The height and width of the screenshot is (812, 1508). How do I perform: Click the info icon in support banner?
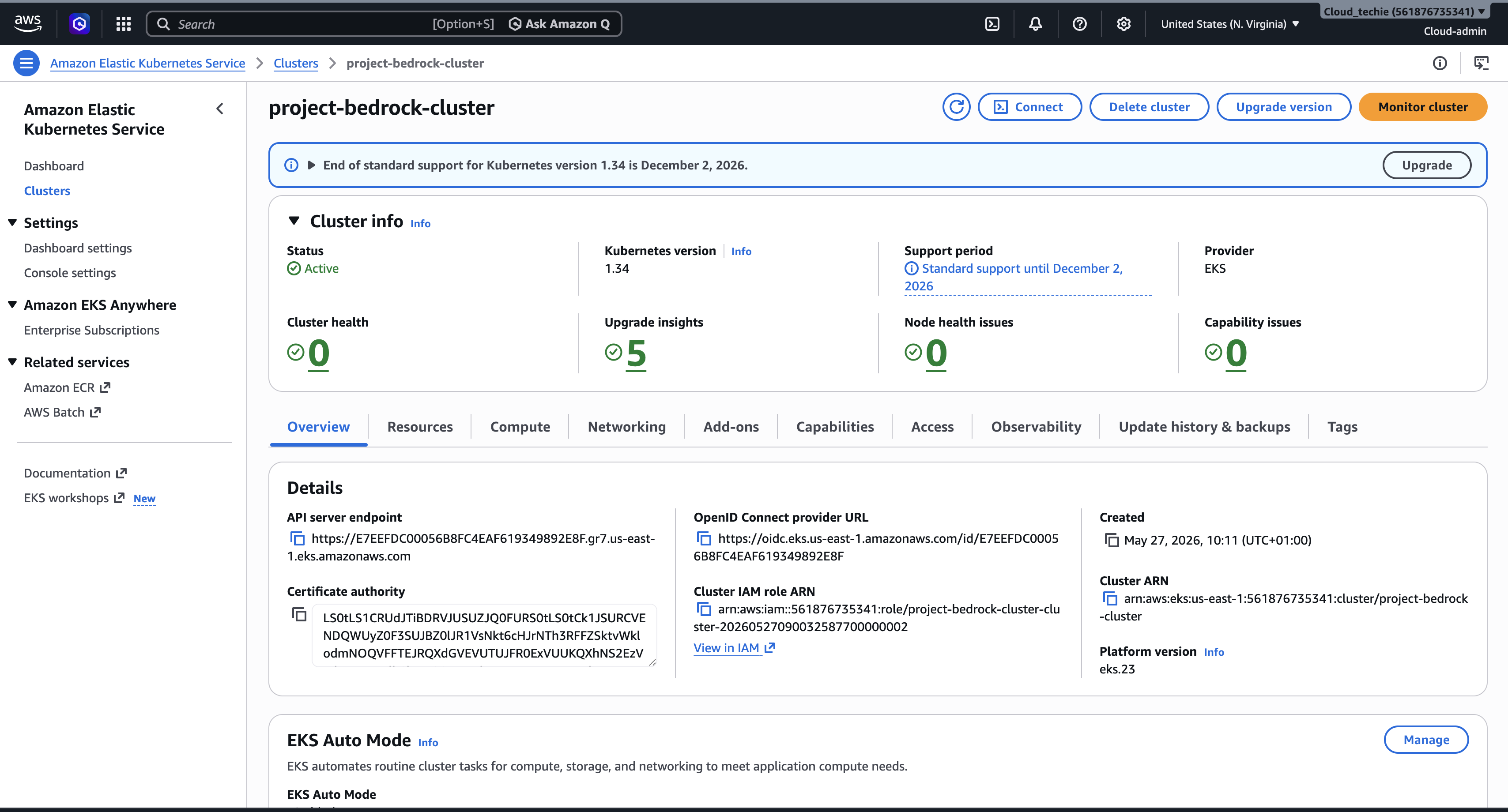tap(291, 165)
